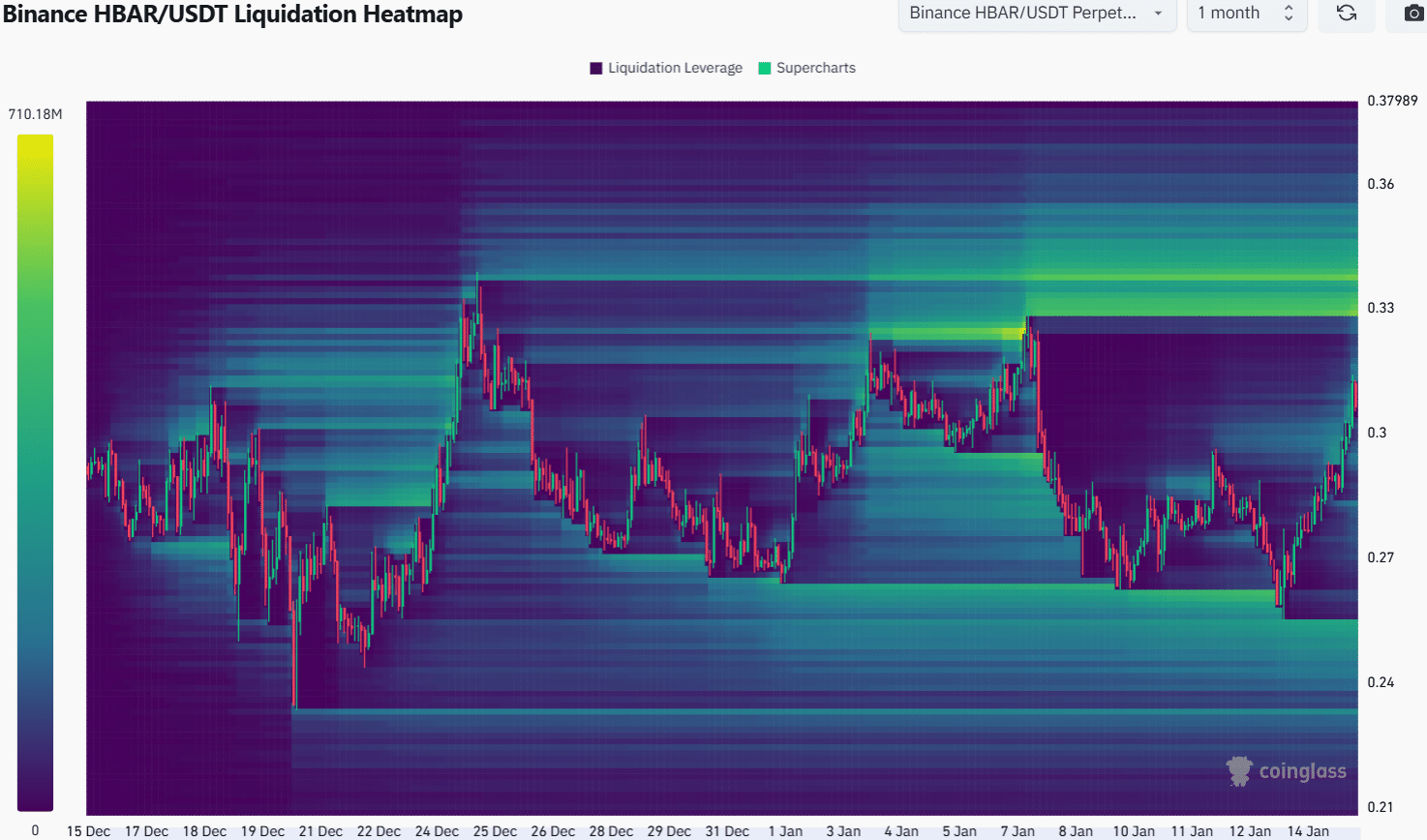Click the purple Liquidation Leverage legend swatch
The image size is (1427, 840).
point(596,68)
